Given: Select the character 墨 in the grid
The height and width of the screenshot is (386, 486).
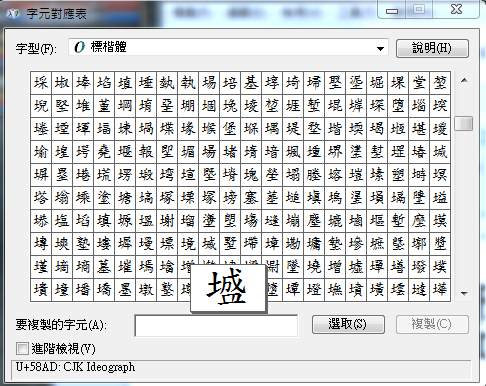Looking at the screenshot, I should tap(125, 290).
